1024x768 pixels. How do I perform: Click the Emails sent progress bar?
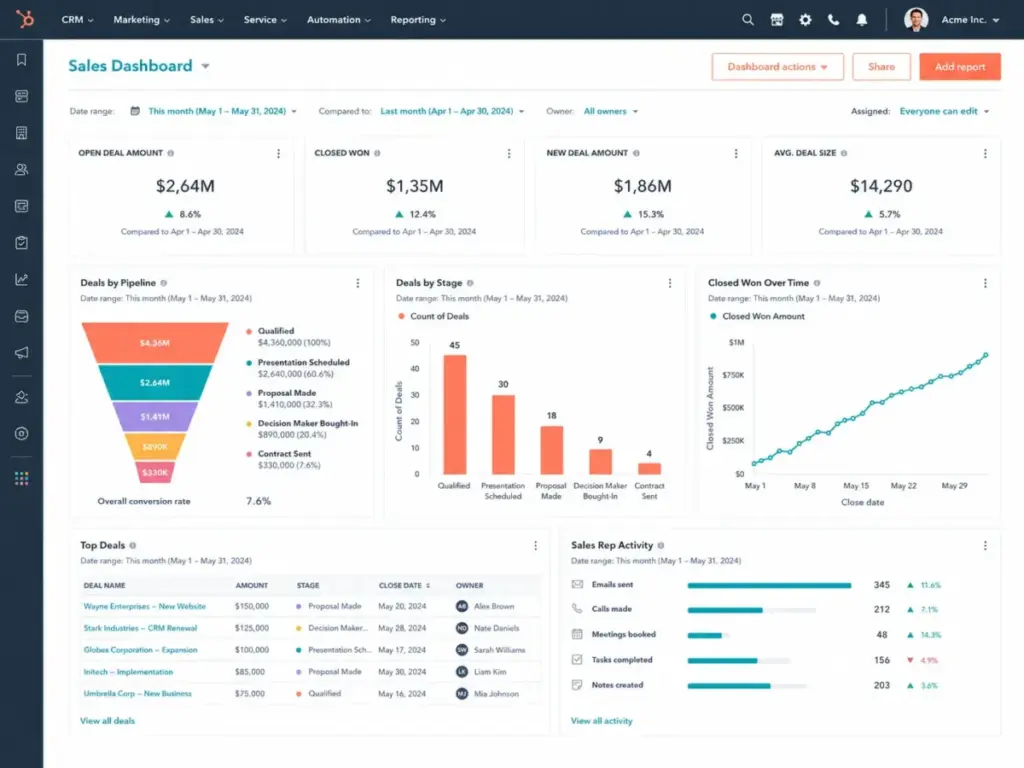tap(769, 585)
